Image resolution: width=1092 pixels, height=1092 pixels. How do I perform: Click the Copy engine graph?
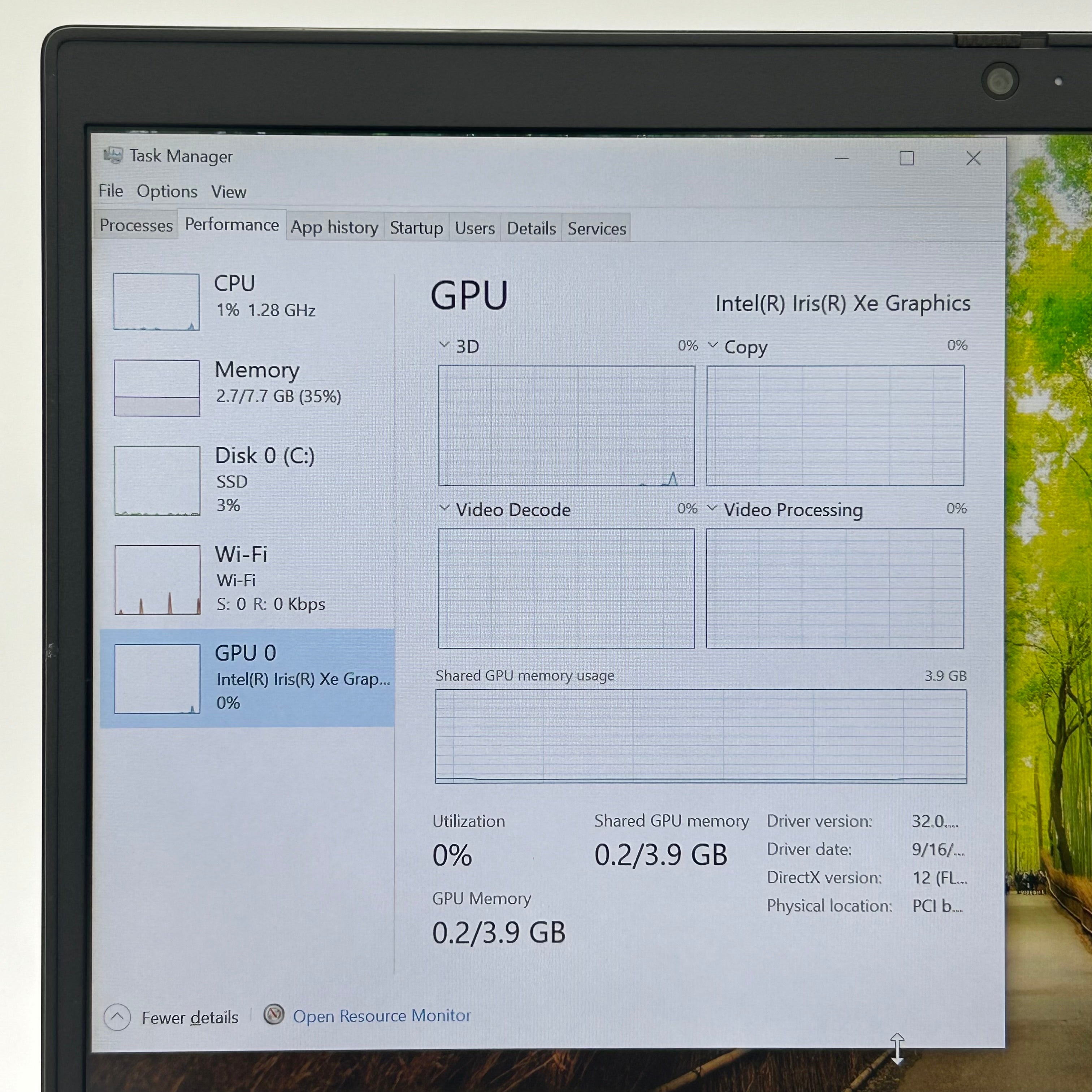(835, 426)
